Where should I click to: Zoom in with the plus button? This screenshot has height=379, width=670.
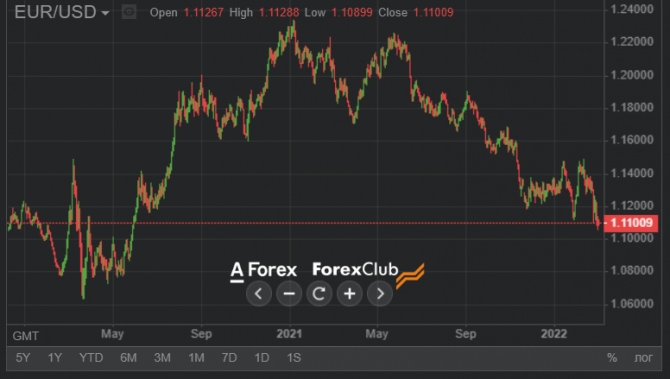click(x=350, y=294)
